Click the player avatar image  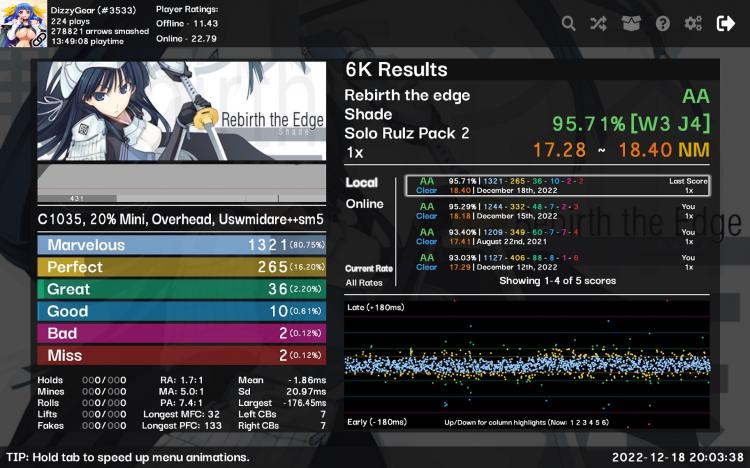point(23,23)
